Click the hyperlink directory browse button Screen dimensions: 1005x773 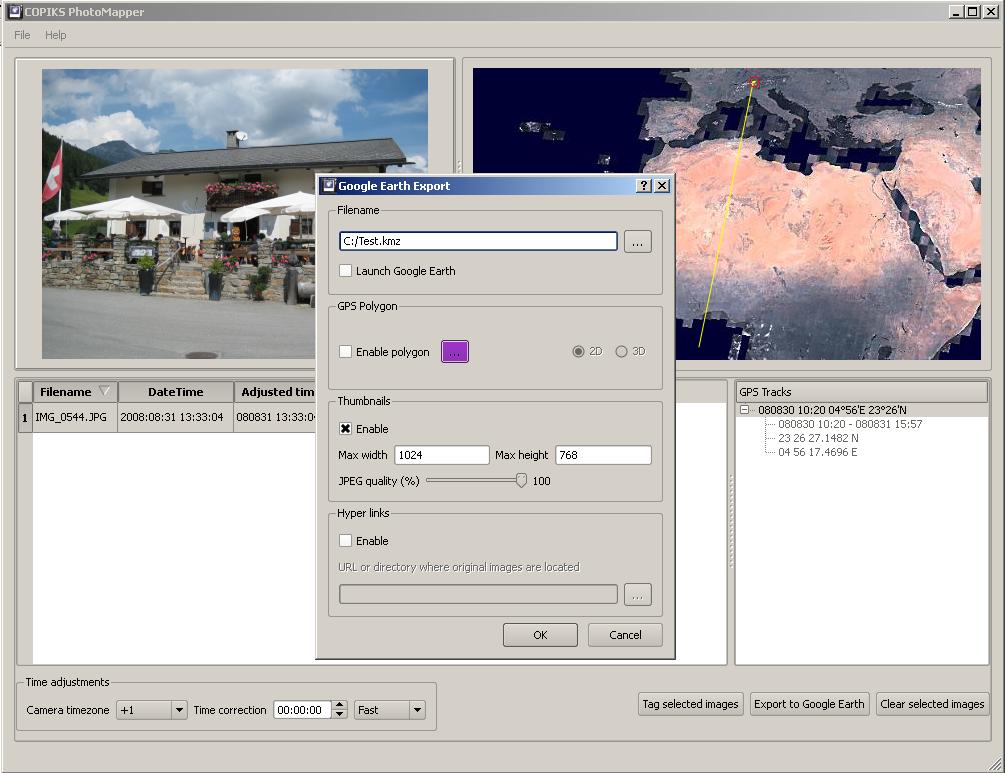637,594
